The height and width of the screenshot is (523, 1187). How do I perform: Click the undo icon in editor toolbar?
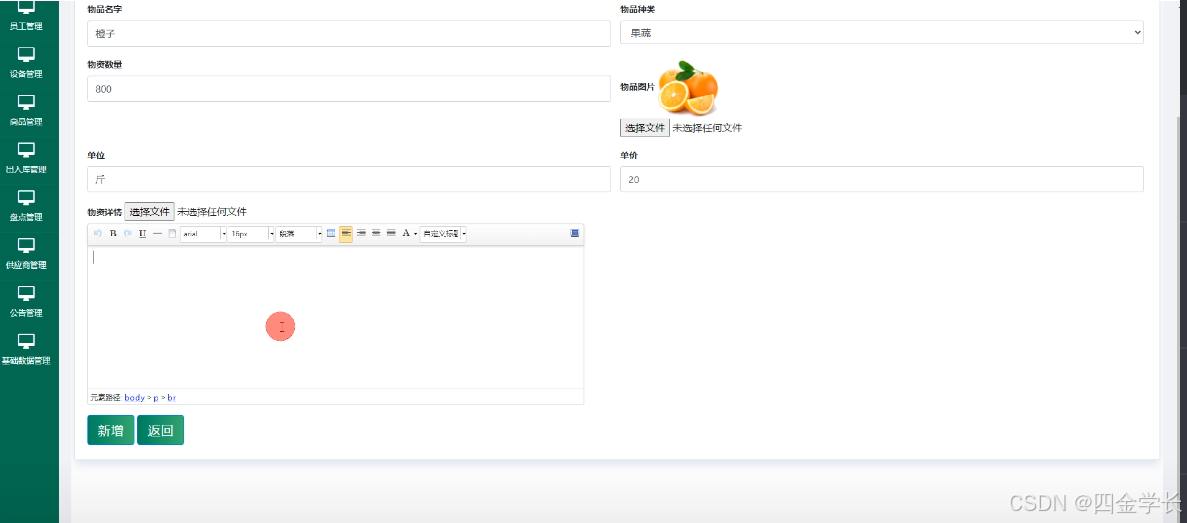(97, 233)
